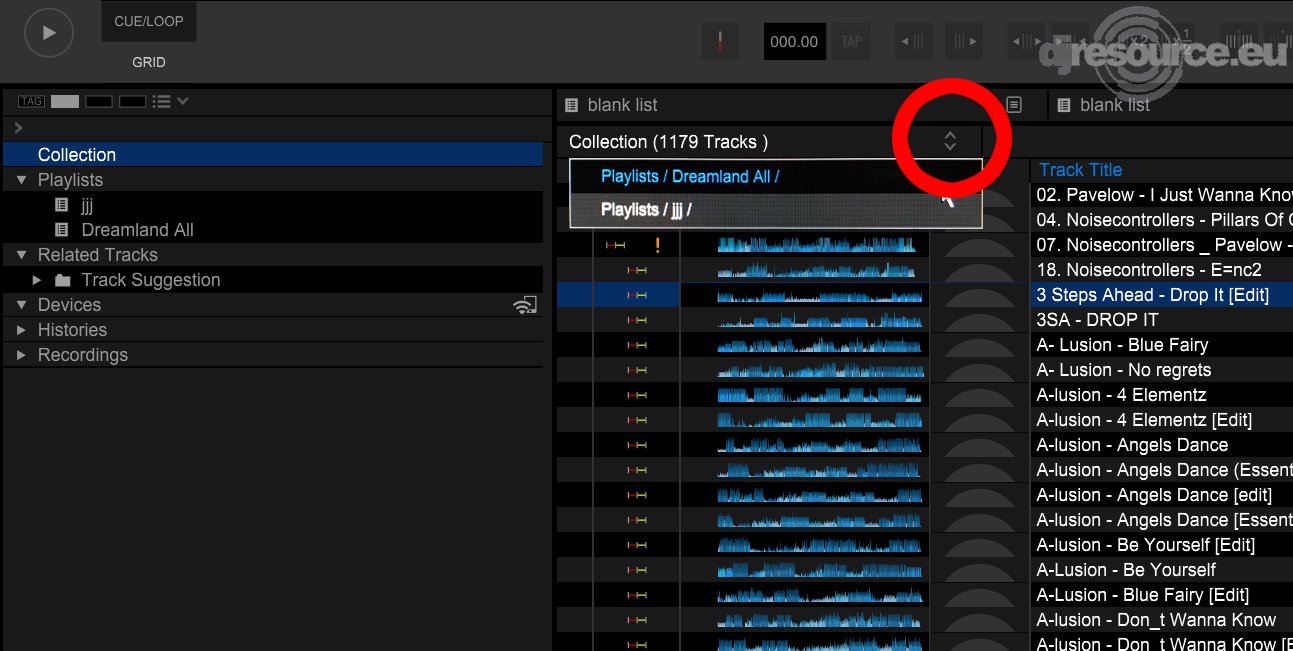Click cue marker icon in the 3SA - DROP IT row
Image resolution: width=1293 pixels, height=651 pixels.
[637, 320]
